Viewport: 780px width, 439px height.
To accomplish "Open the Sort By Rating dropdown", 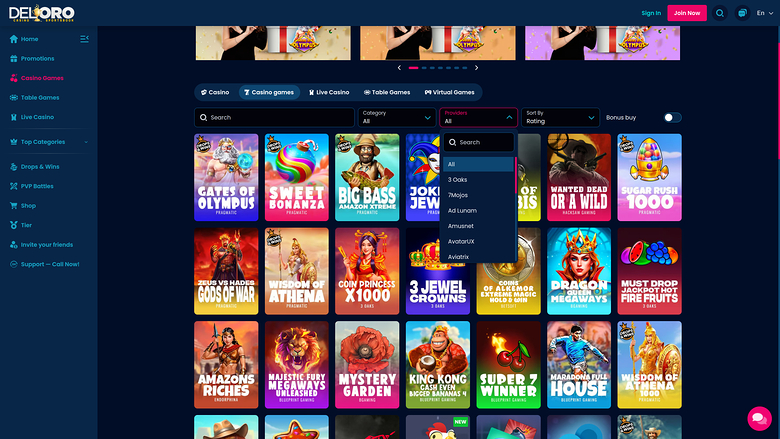I will [x=560, y=117].
